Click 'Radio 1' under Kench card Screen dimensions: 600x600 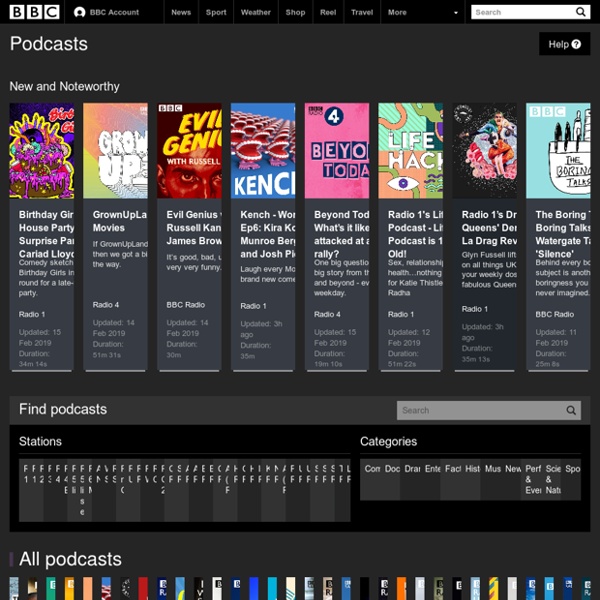coord(253,306)
